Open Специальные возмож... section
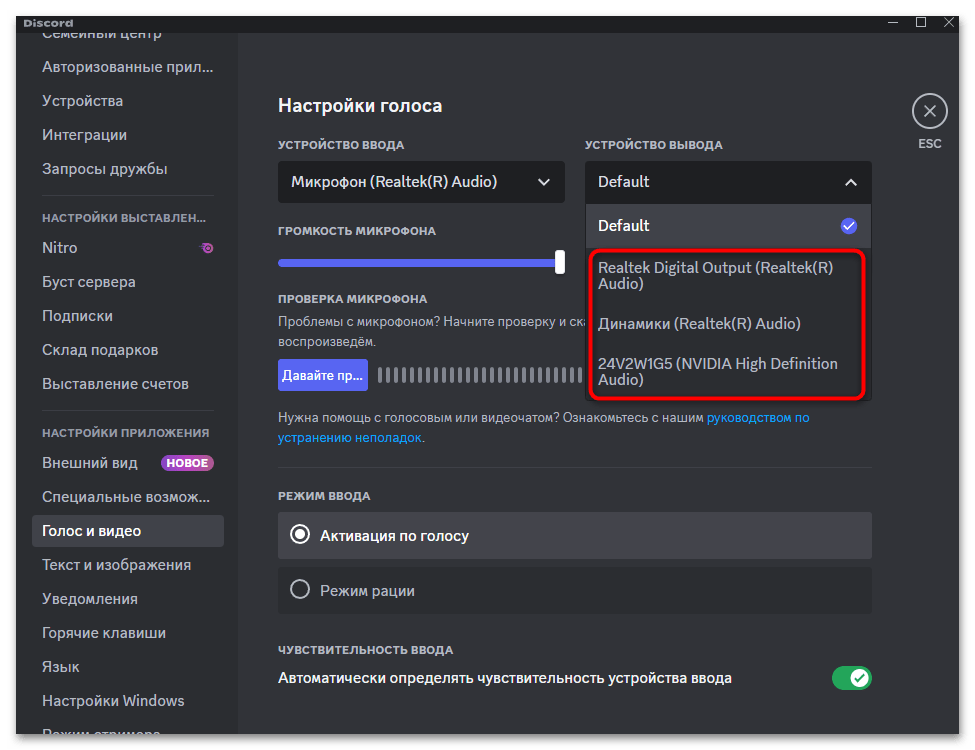 pos(127,497)
